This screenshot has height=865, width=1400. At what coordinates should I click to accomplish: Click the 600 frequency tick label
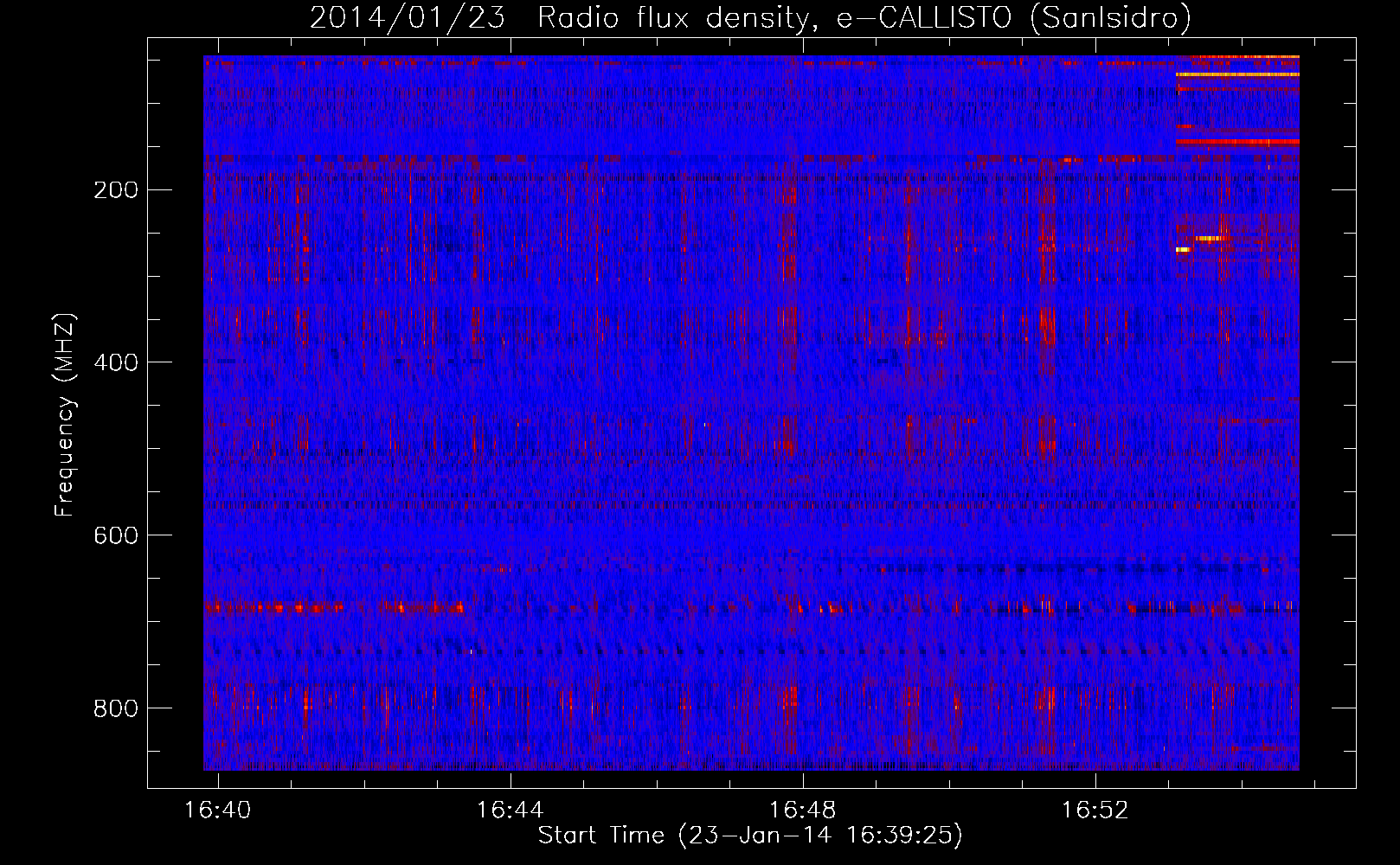pos(115,535)
